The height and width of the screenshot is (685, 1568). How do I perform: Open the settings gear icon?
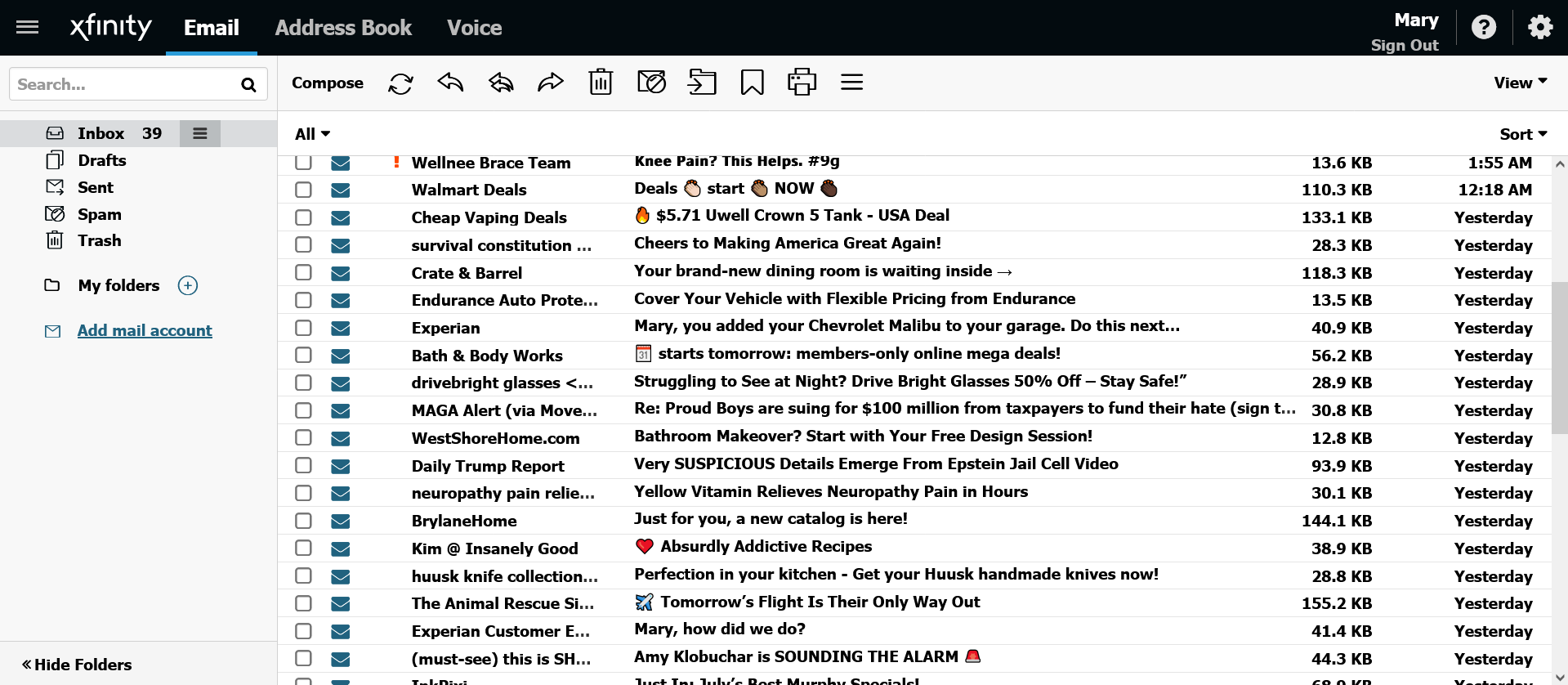[x=1540, y=27]
